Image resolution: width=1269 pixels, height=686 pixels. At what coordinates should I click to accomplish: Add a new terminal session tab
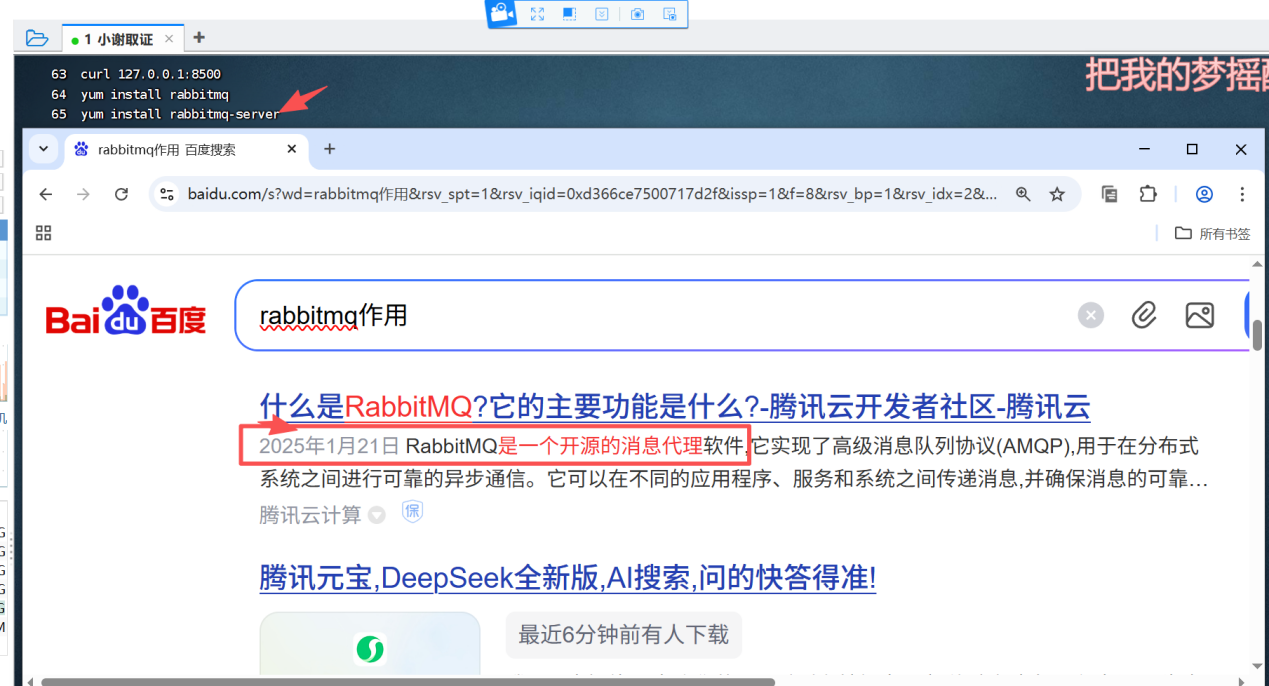pyautogui.click(x=199, y=38)
